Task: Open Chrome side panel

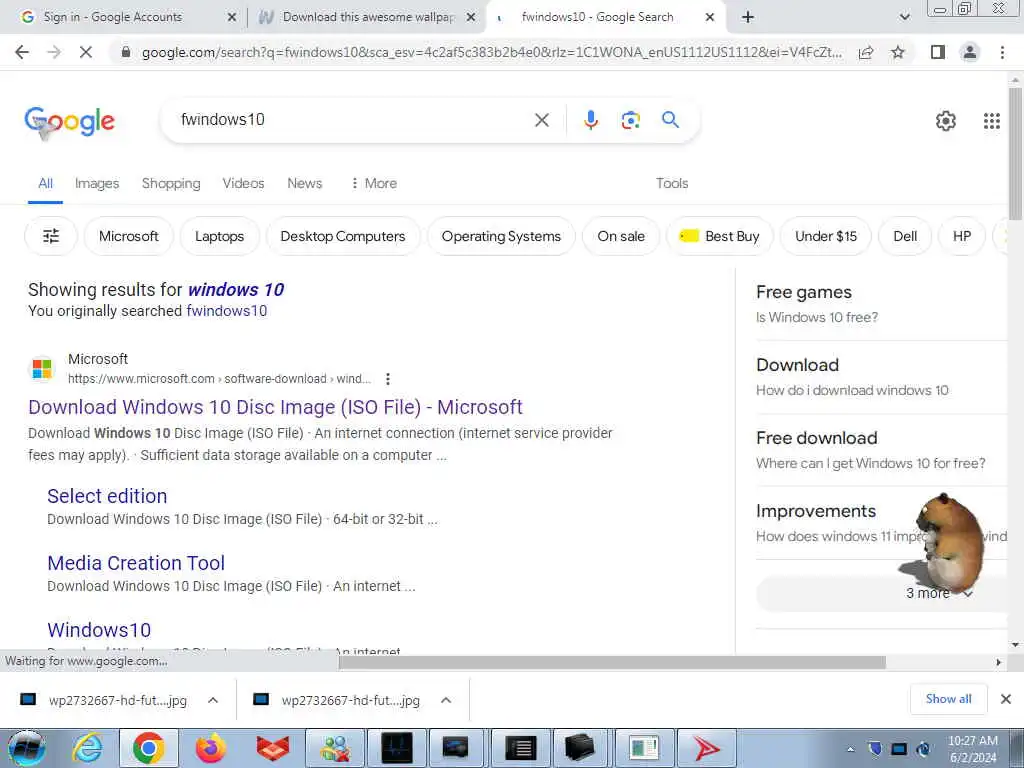Action: tap(938, 52)
